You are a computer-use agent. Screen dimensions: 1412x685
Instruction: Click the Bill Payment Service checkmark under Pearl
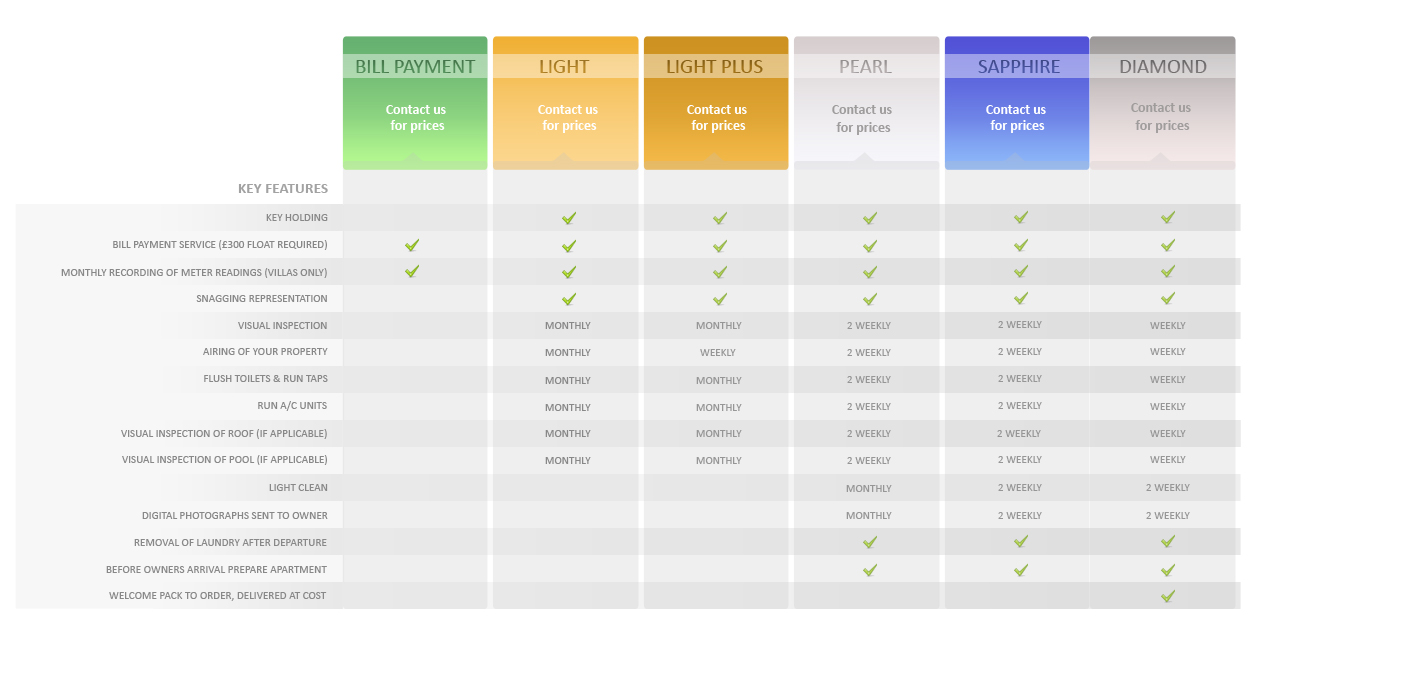(x=870, y=246)
